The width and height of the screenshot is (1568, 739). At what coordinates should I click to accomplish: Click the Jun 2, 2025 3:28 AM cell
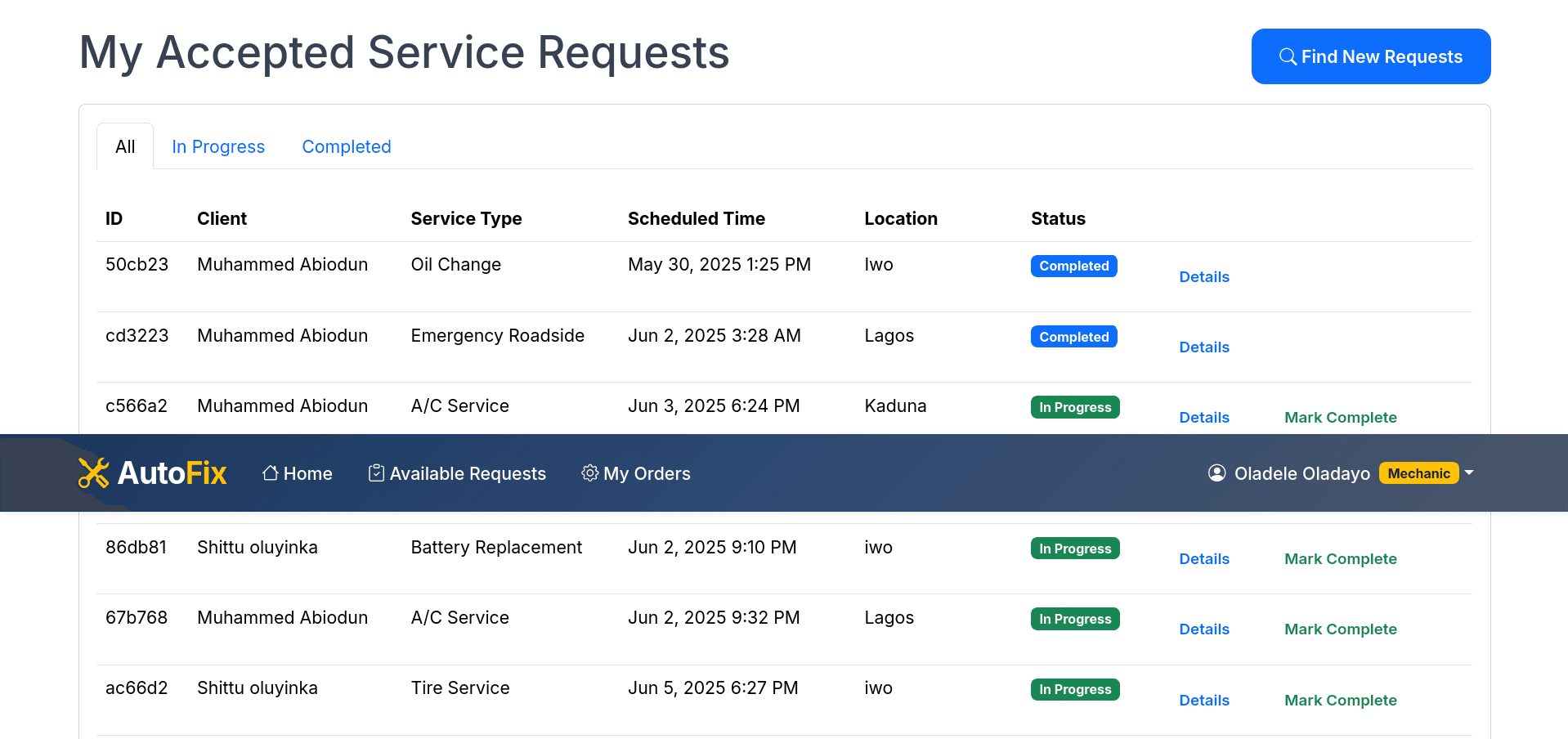[x=715, y=335]
